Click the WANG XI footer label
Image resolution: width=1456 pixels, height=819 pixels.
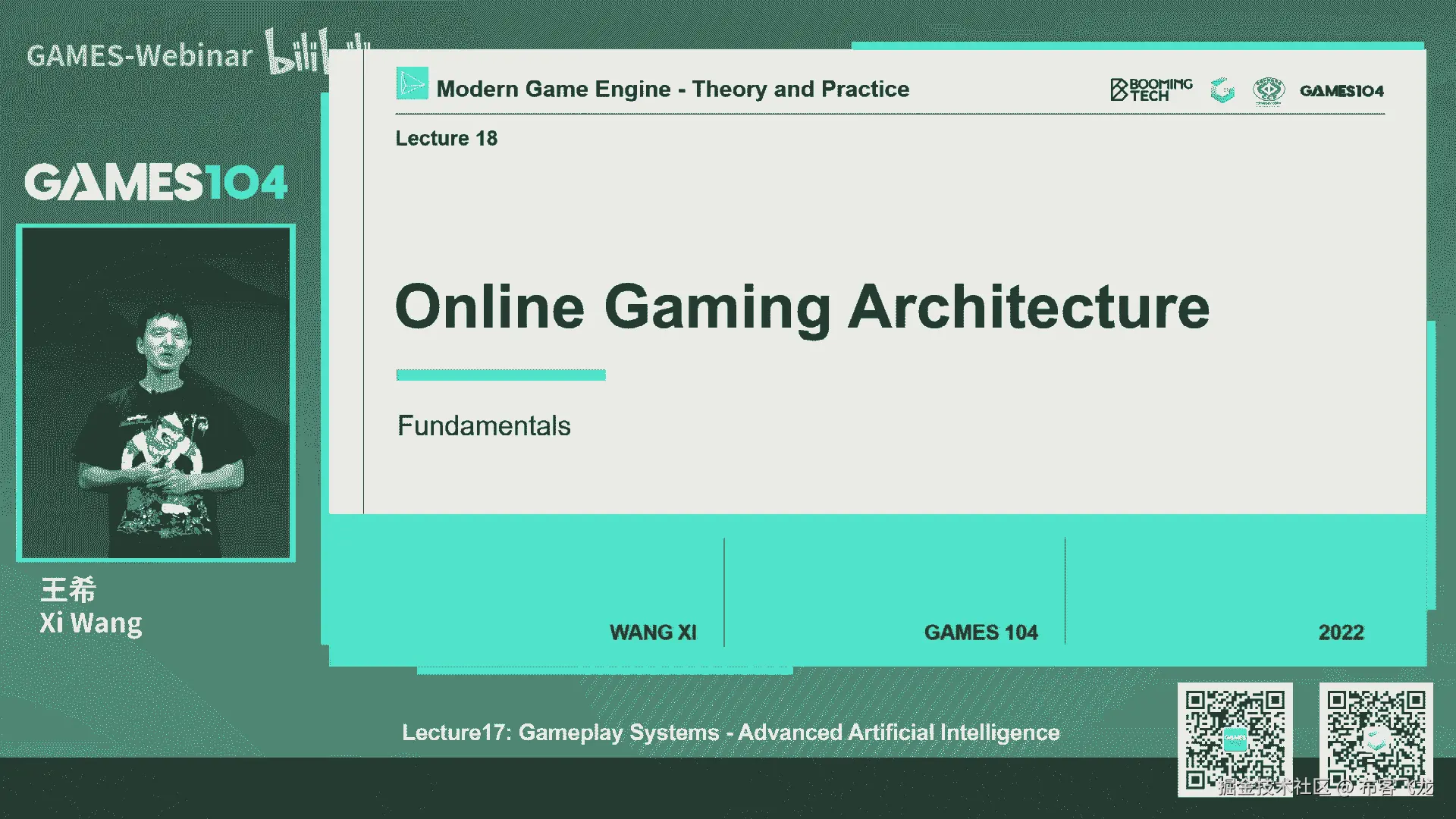point(652,632)
